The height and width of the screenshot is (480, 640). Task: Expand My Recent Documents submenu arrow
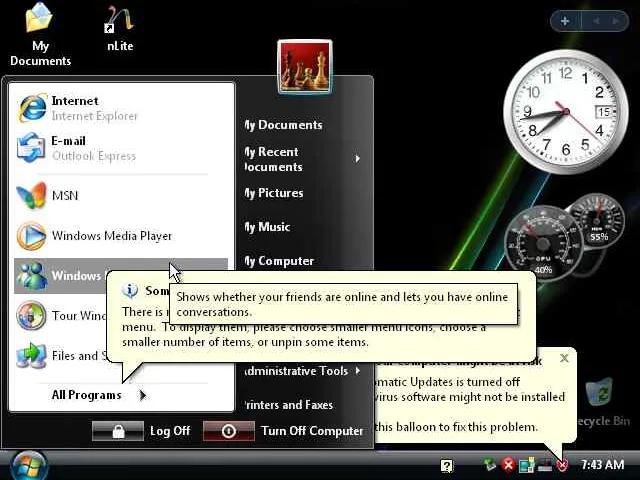tap(358, 159)
